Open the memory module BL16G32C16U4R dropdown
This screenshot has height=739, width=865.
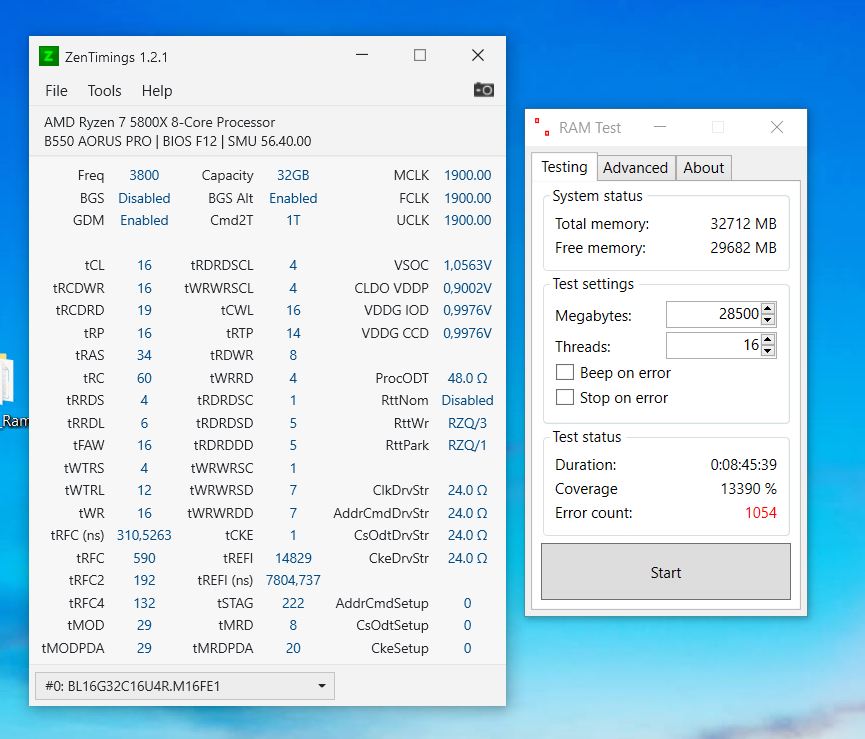[x=185, y=686]
